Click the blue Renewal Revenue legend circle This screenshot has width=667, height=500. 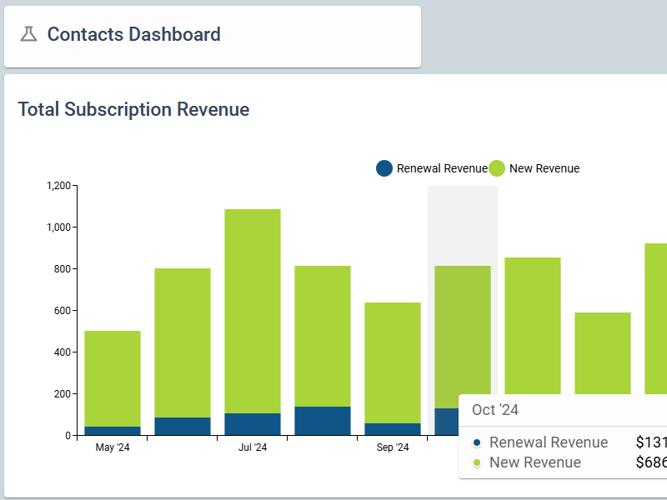[x=384, y=168]
